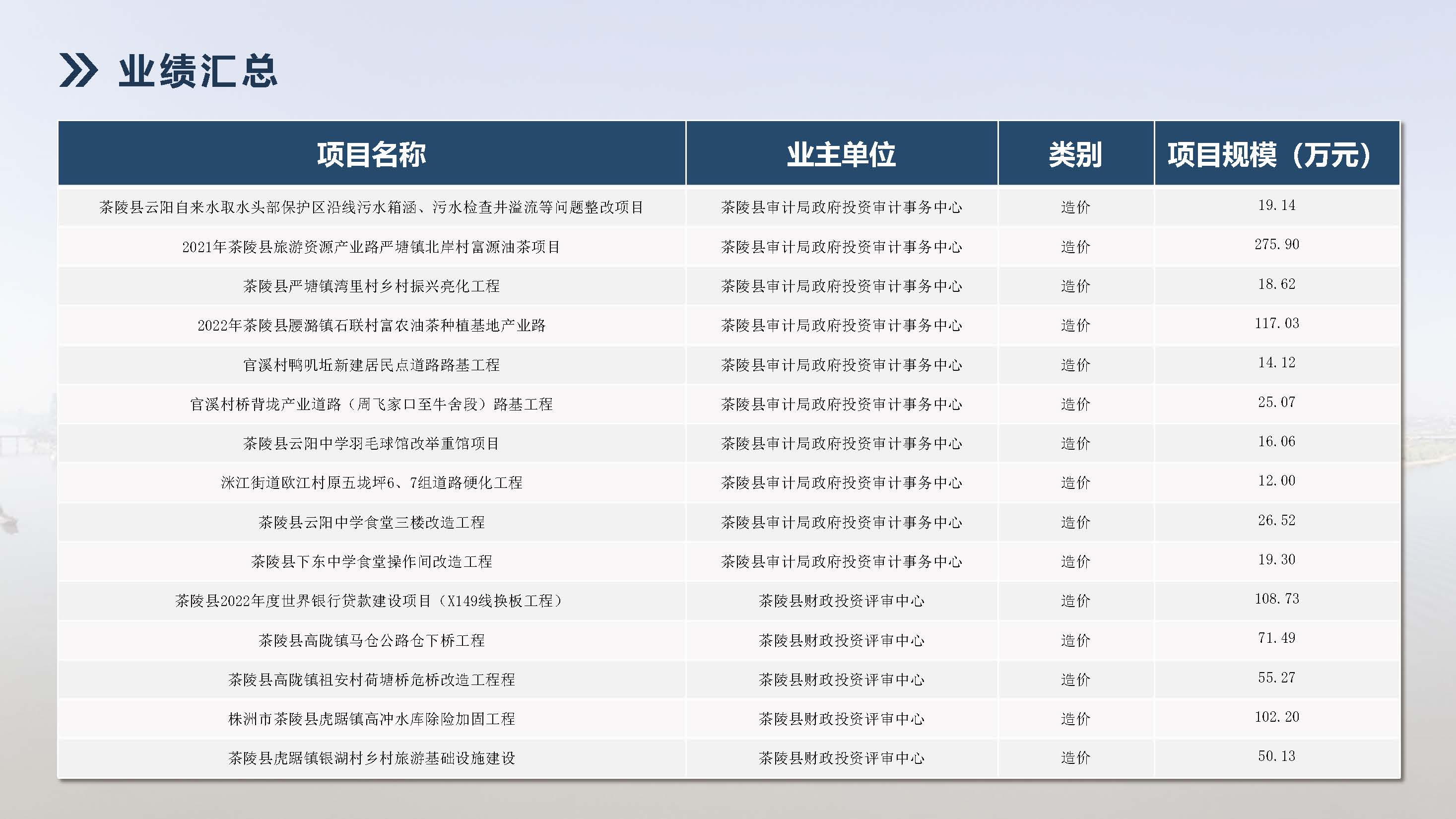The height and width of the screenshot is (819, 1456).
Task: Select 茶陵县高陇镇祖安村荷塘桥危桥改造工程程 cell
Action: click(x=371, y=680)
